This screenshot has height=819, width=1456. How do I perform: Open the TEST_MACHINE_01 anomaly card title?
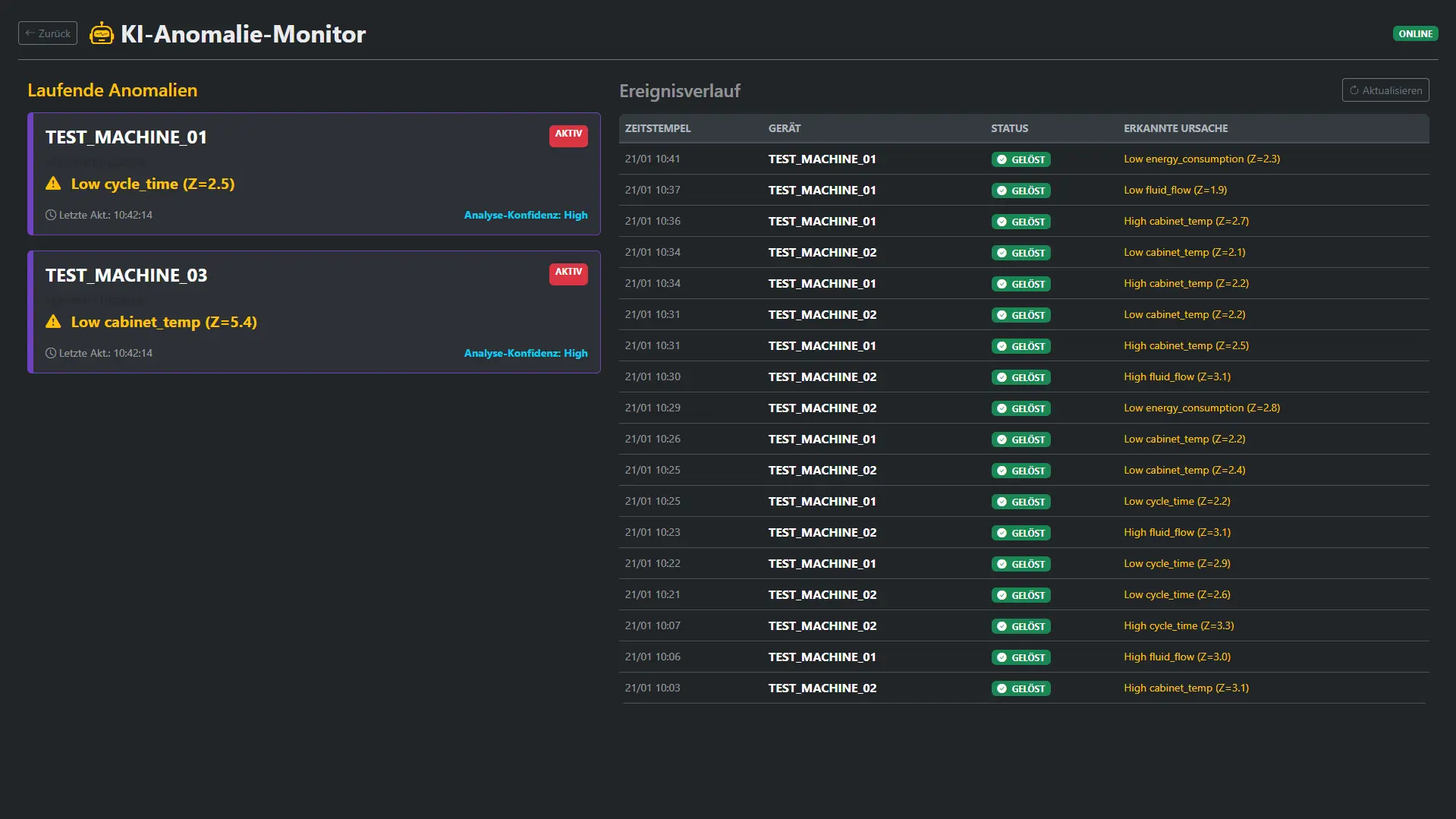click(126, 137)
